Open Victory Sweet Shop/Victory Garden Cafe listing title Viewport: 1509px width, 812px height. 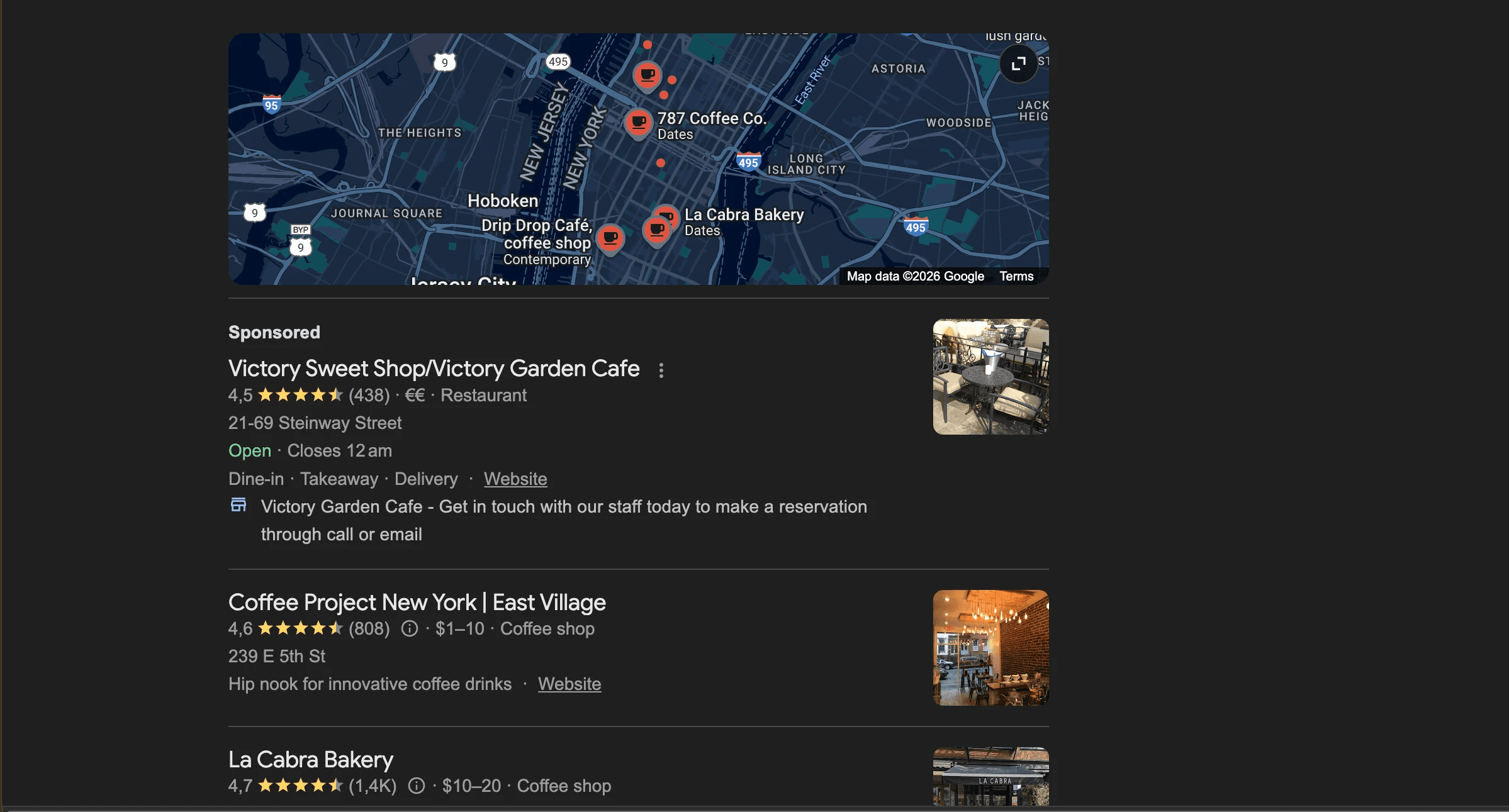[434, 369]
